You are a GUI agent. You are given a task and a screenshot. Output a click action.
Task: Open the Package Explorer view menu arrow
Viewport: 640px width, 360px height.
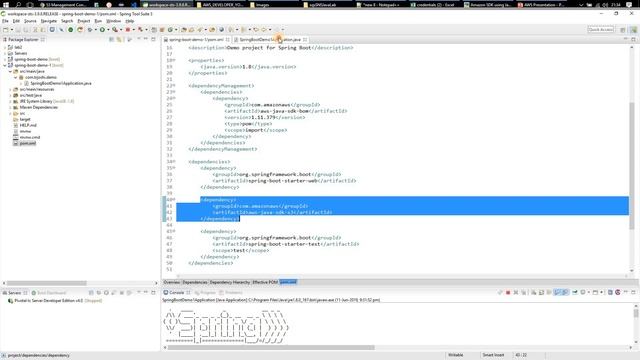[130, 40]
